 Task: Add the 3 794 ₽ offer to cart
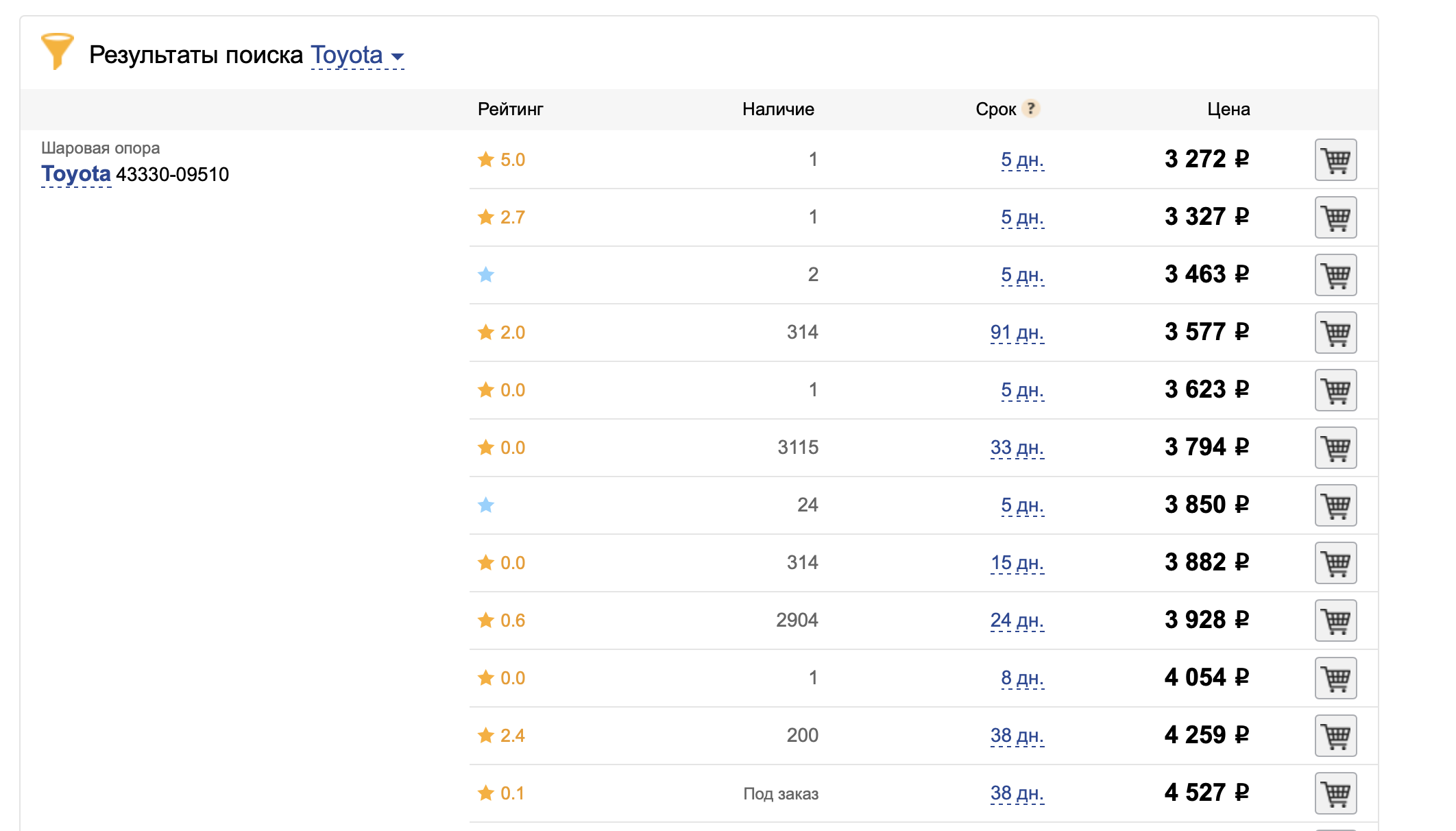tap(1335, 448)
